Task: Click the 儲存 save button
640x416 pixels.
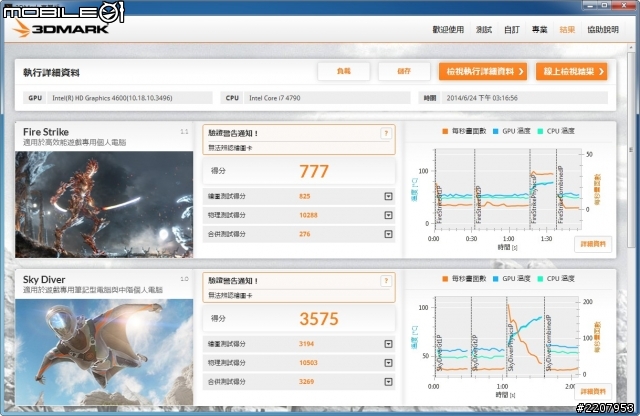Action: (x=404, y=71)
